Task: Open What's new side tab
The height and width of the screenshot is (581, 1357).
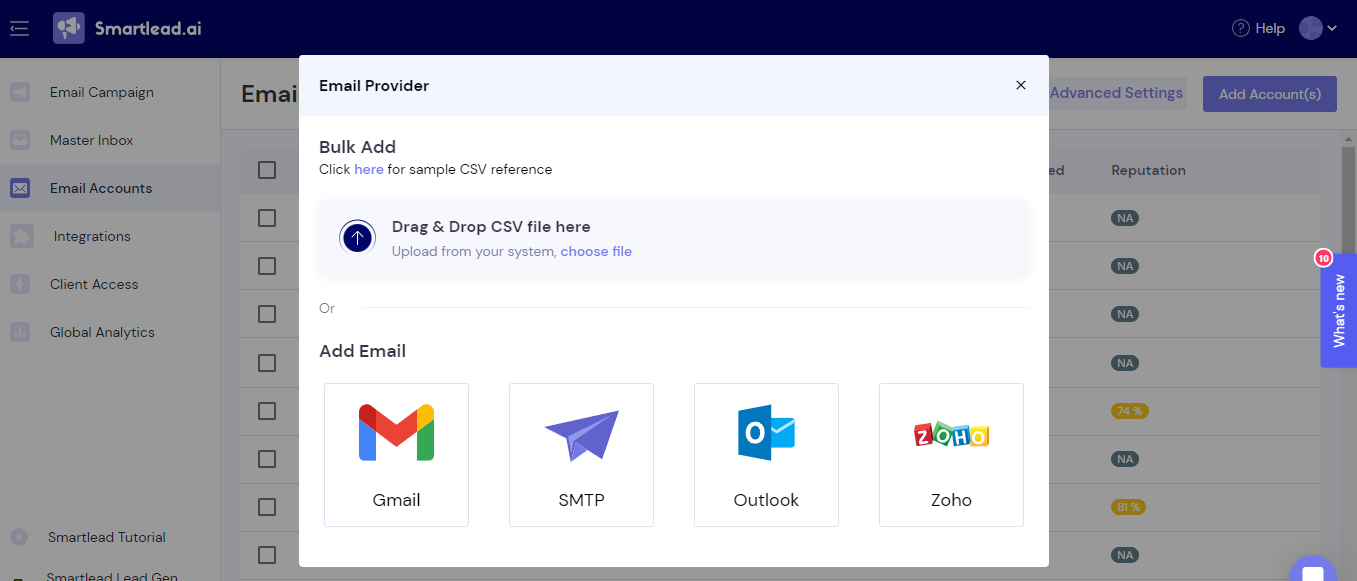Action: [x=1339, y=311]
